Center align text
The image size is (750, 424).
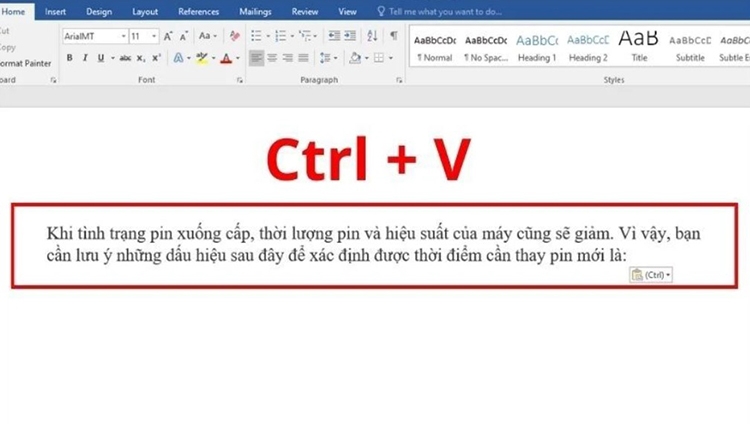272,58
